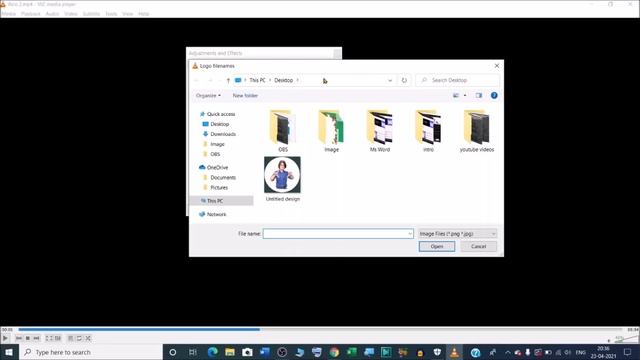Toggle VLC playlist button
The image size is (640, 360).
pos(70,338)
